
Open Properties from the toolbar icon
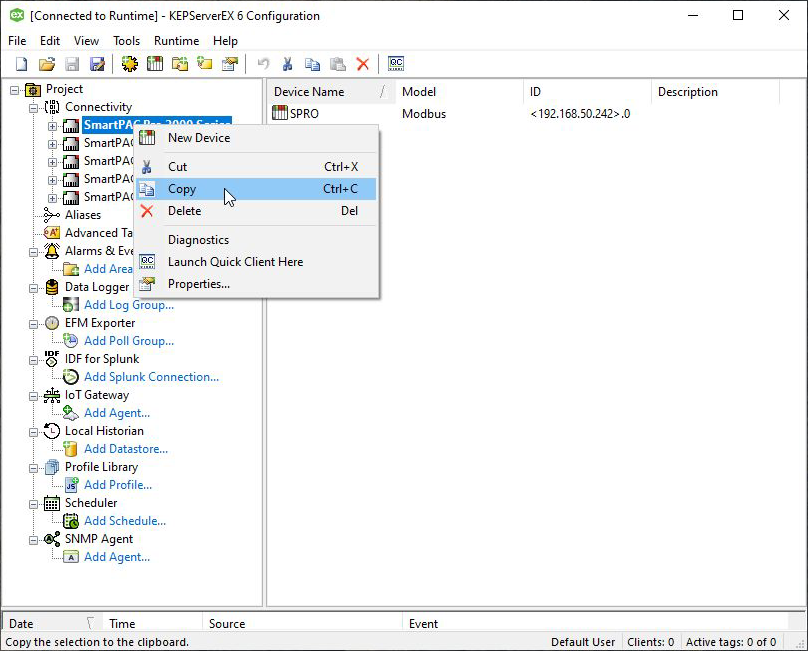(x=230, y=64)
